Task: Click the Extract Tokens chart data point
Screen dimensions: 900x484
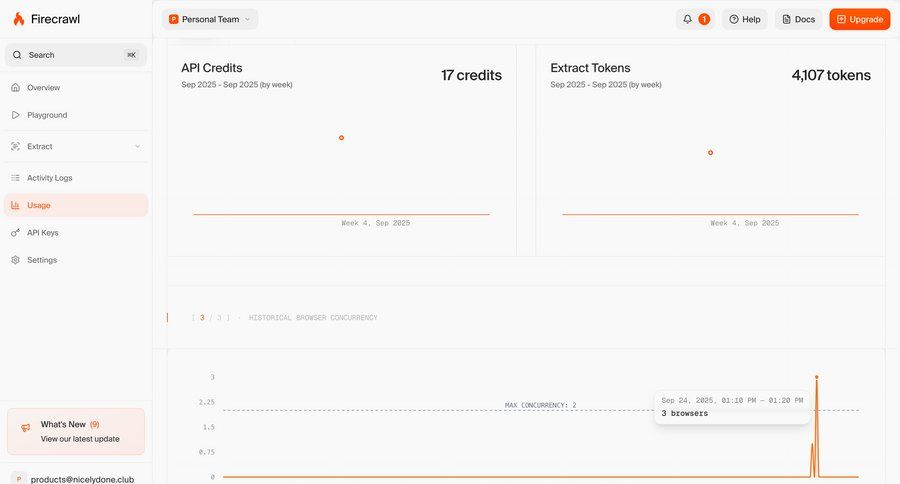Action: (710, 153)
